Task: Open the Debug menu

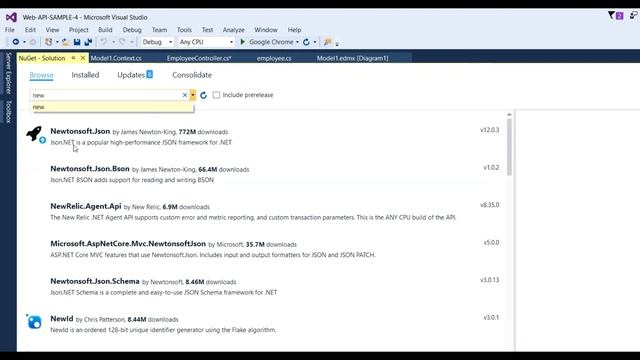Action: [x=132, y=30]
